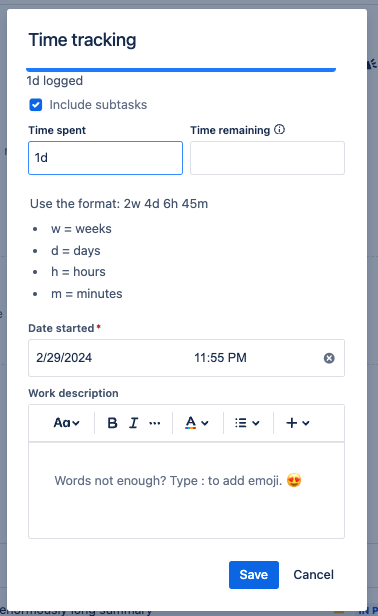The image size is (378, 616).
Task: Click the 'h = hours' hint
Action: click(78, 272)
